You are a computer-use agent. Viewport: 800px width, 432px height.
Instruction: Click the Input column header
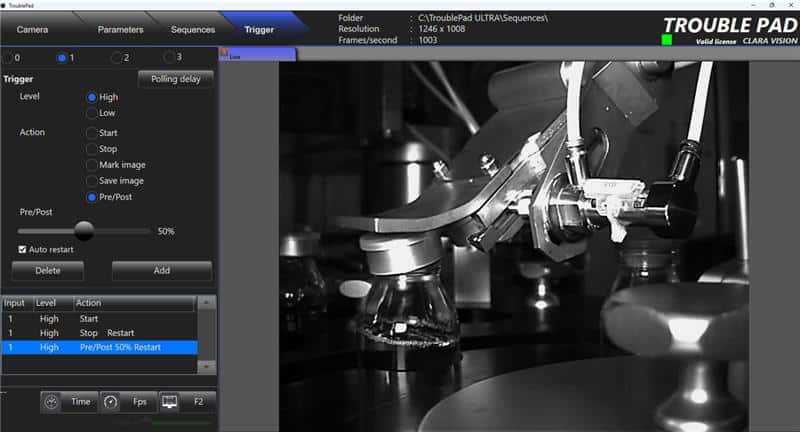tap(17, 303)
